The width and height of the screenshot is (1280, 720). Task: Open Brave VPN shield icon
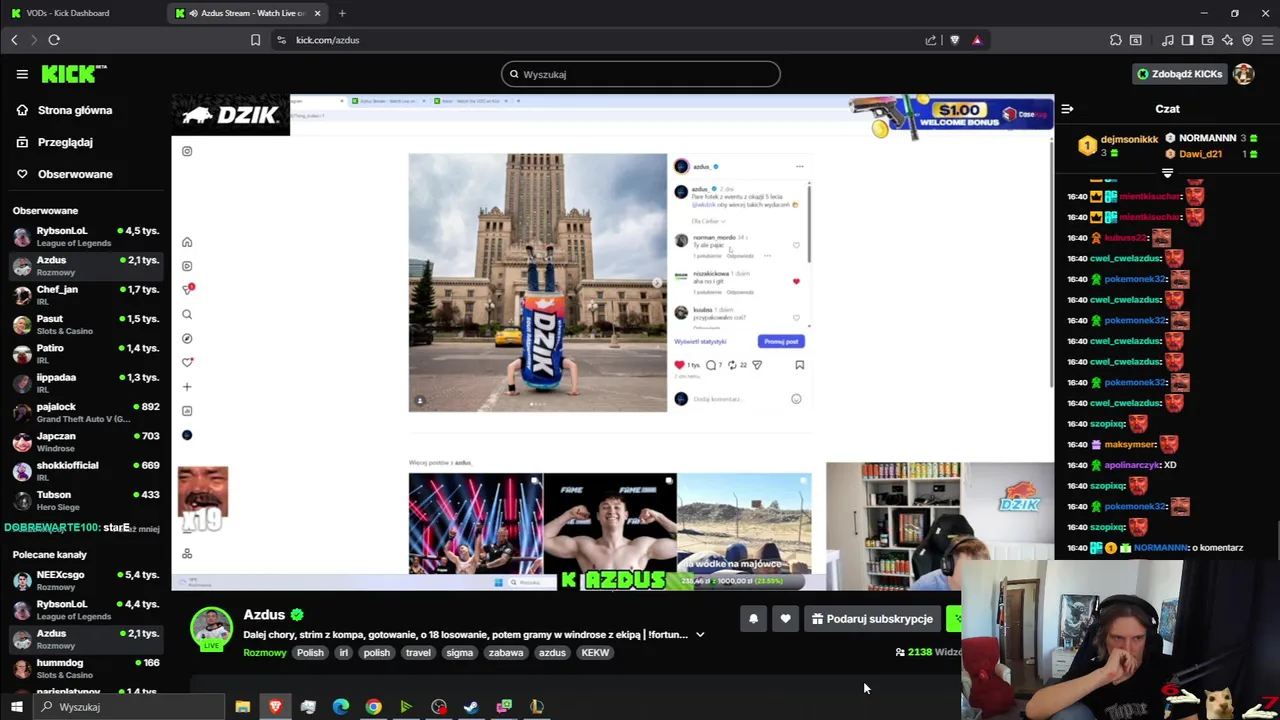pyautogui.click(x=1247, y=40)
